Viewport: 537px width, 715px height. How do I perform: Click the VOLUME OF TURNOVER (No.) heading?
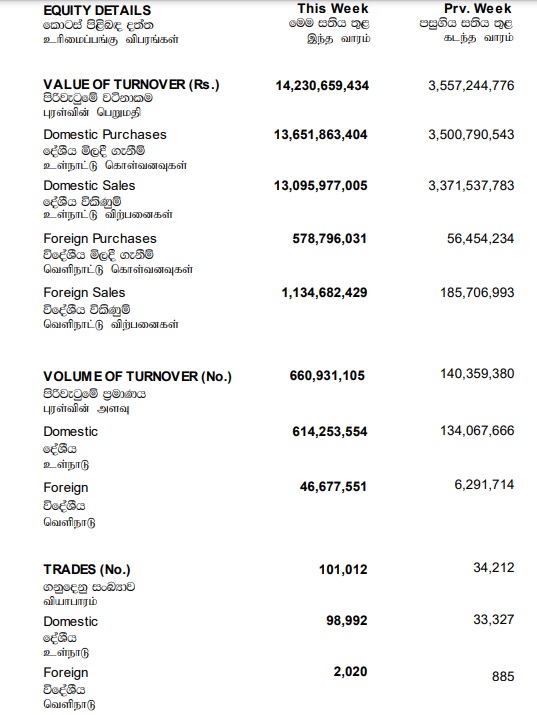[x=138, y=377]
